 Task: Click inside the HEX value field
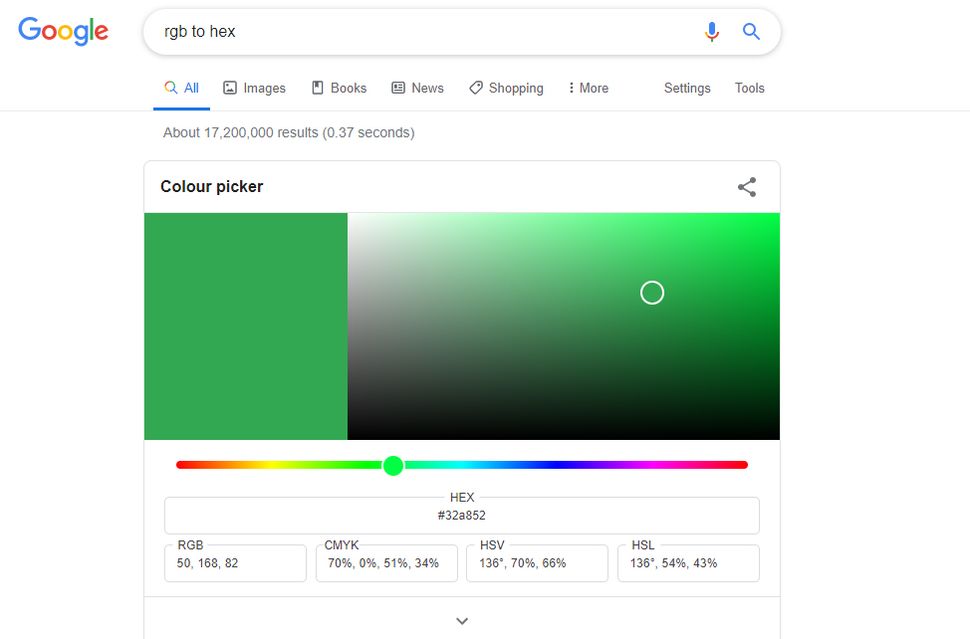tap(461, 514)
